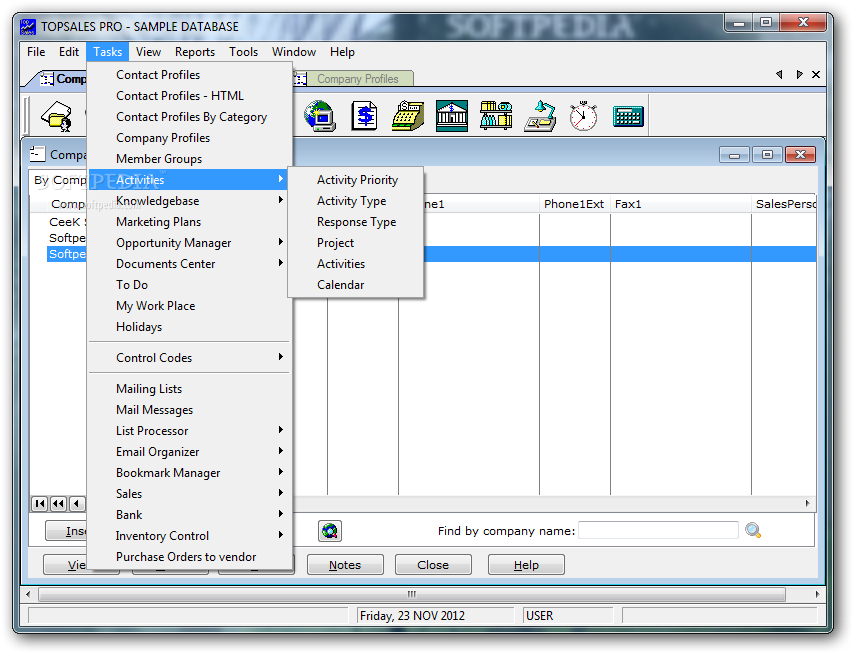Click the Find by company name field
The image size is (854, 654).
click(658, 530)
